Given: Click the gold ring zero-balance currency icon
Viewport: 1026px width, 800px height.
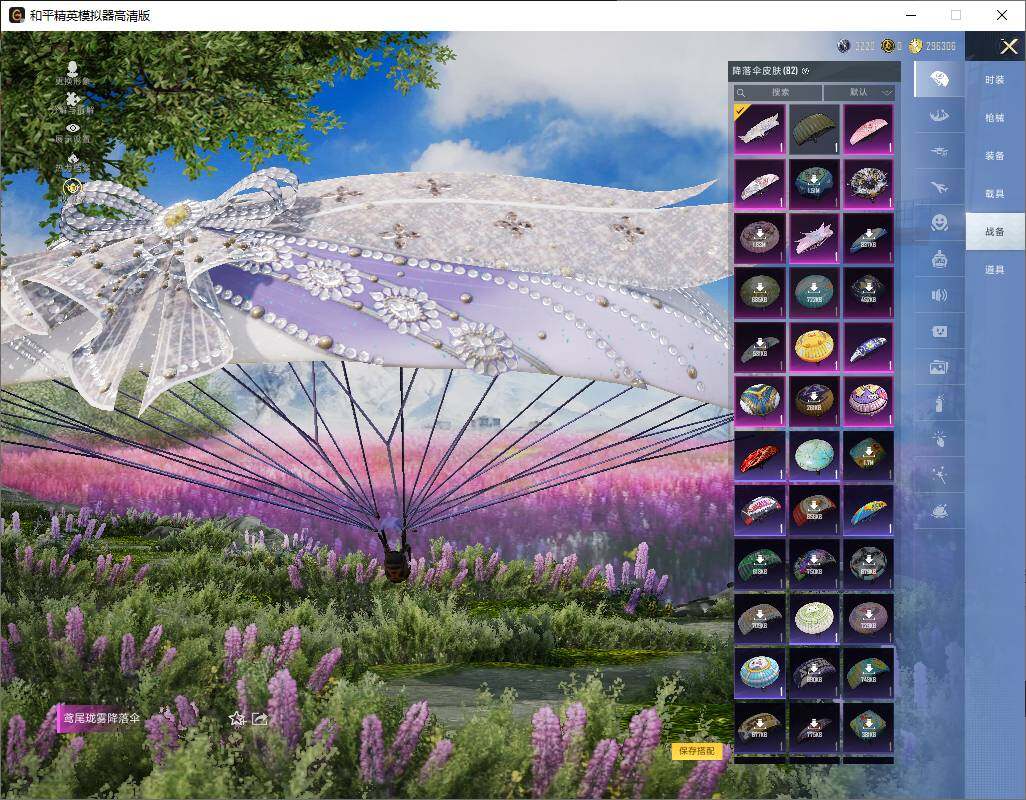Looking at the screenshot, I should [887, 46].
